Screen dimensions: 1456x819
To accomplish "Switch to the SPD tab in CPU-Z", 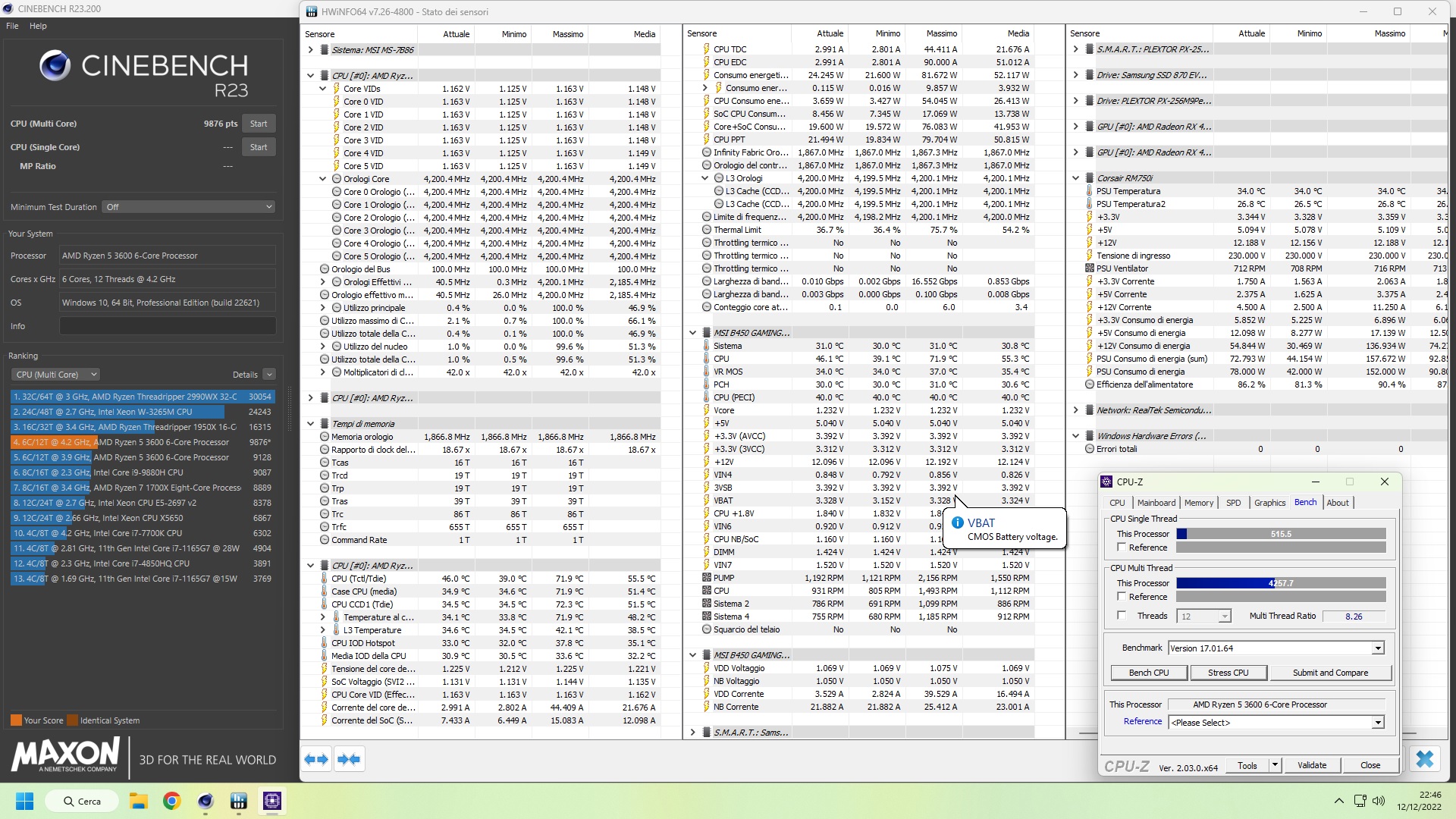I will (1234, 503).
